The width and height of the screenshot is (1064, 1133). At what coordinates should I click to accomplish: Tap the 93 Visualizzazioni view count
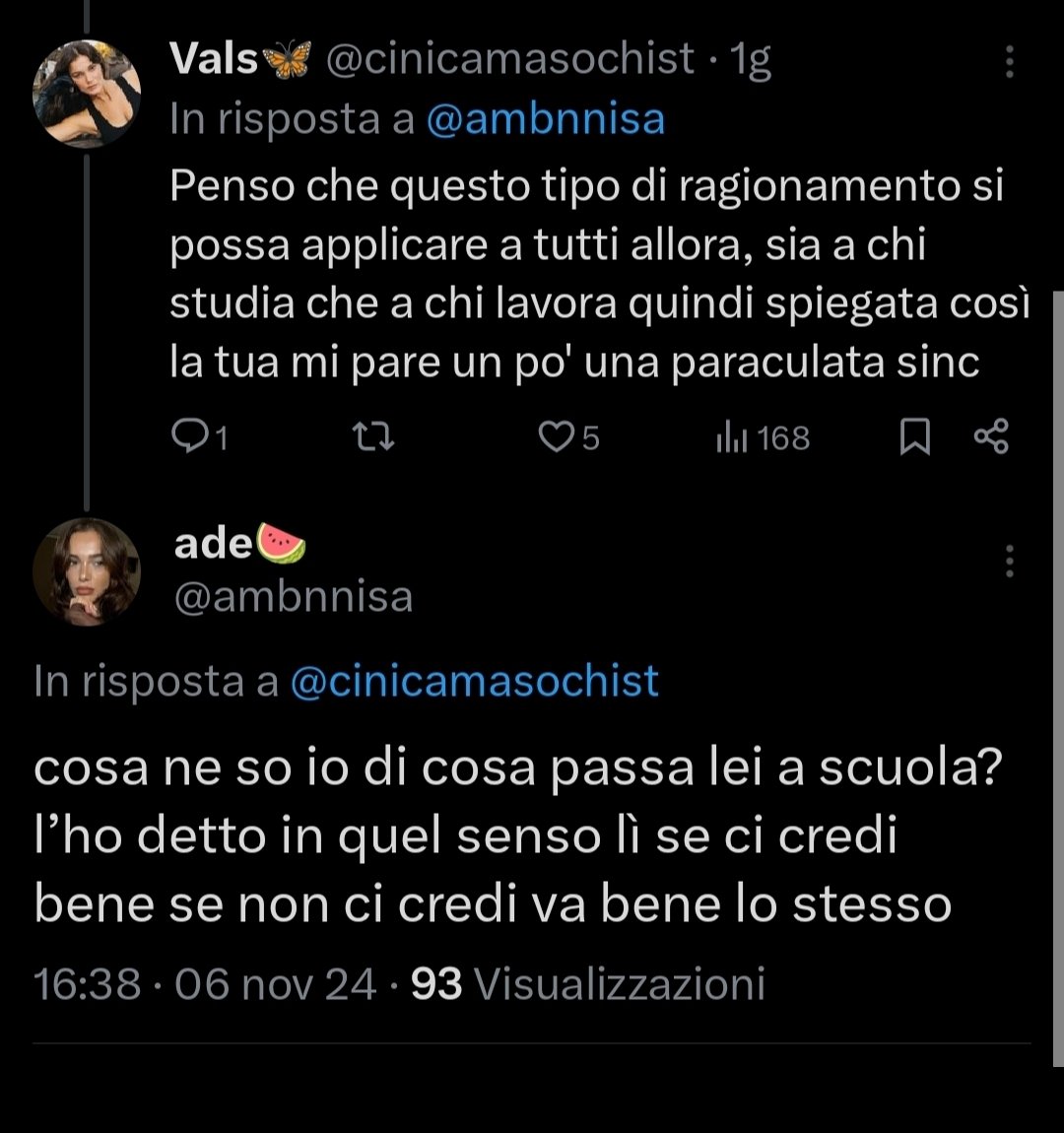[588, 984]
